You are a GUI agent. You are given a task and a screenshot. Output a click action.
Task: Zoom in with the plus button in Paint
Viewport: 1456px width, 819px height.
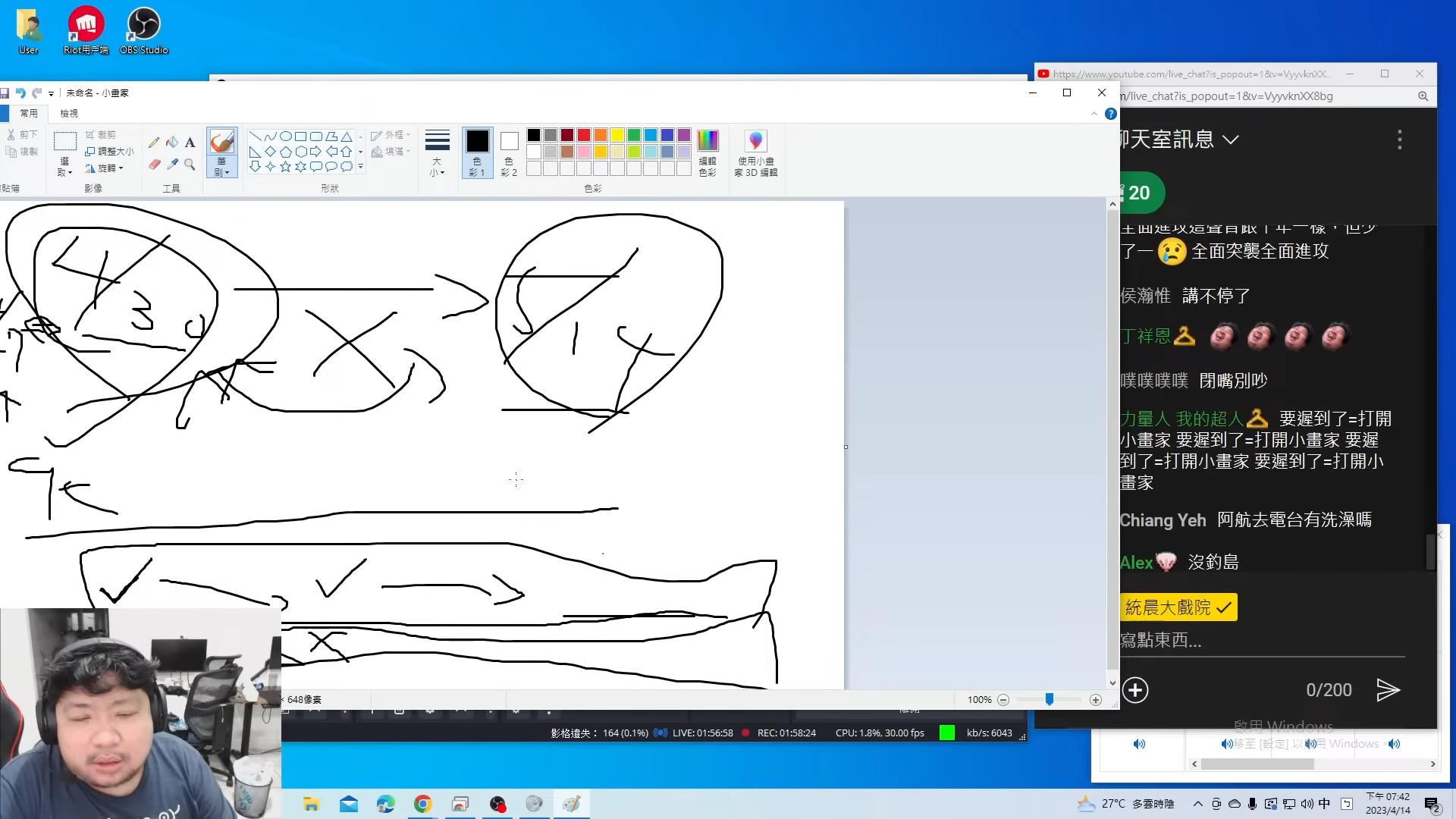[x=1096, y=700]
